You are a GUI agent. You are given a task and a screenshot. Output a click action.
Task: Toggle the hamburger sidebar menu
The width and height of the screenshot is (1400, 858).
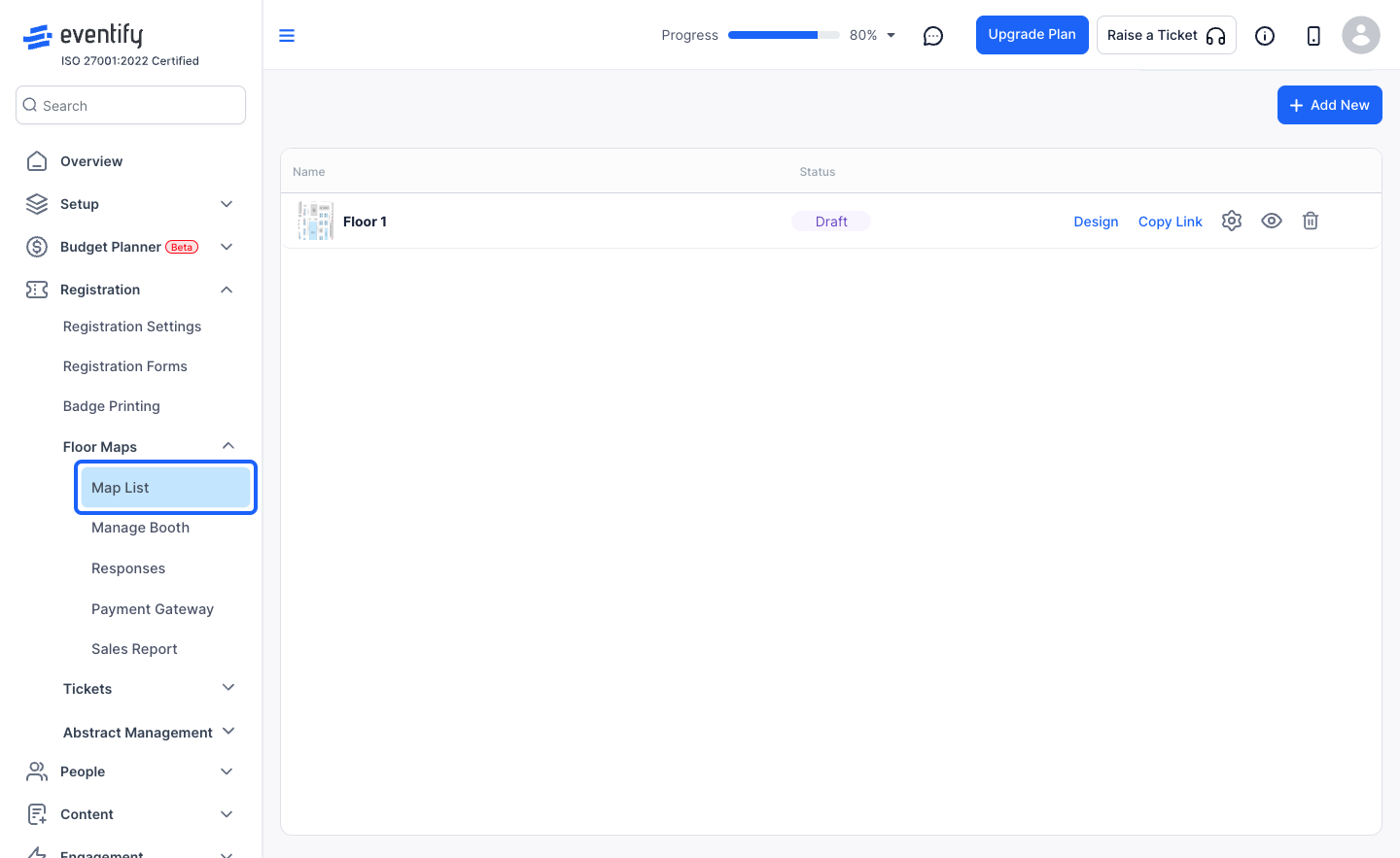pyautogui.click(x=287, y=36)
